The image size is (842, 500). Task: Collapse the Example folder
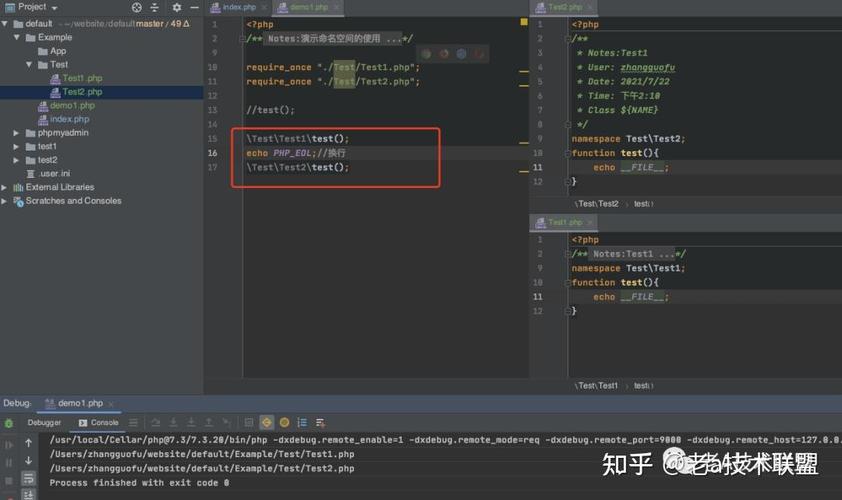coord(17,37)
